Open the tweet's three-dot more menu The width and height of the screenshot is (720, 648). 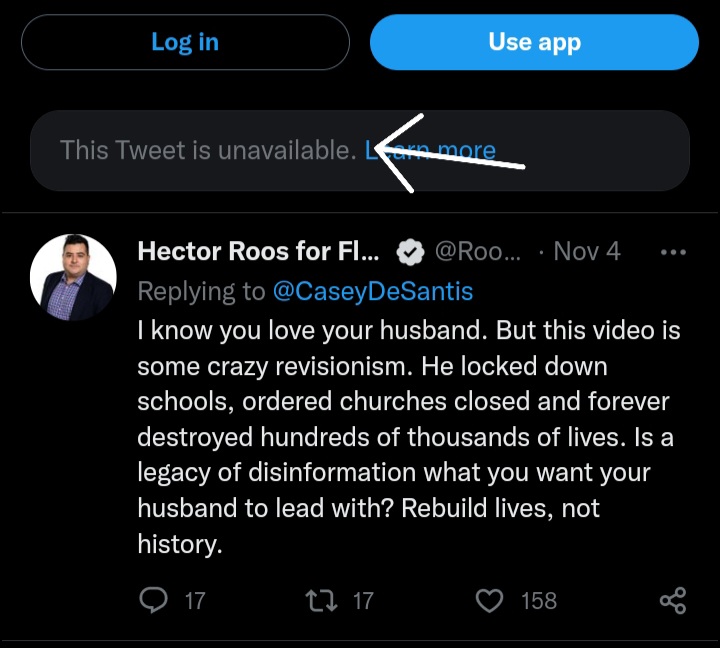(674, 252)
